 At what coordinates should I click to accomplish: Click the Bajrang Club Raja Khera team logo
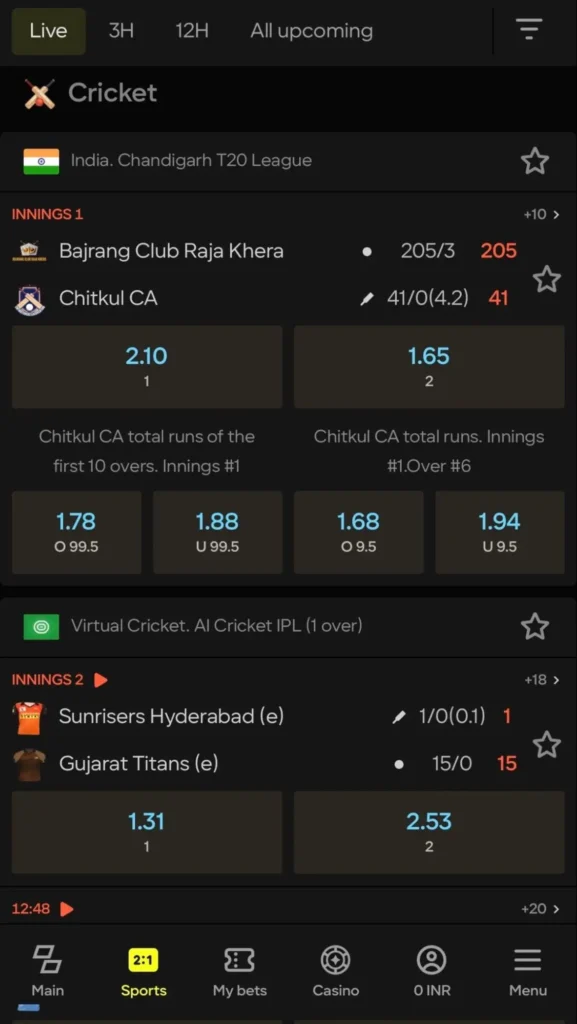point(28,250)
